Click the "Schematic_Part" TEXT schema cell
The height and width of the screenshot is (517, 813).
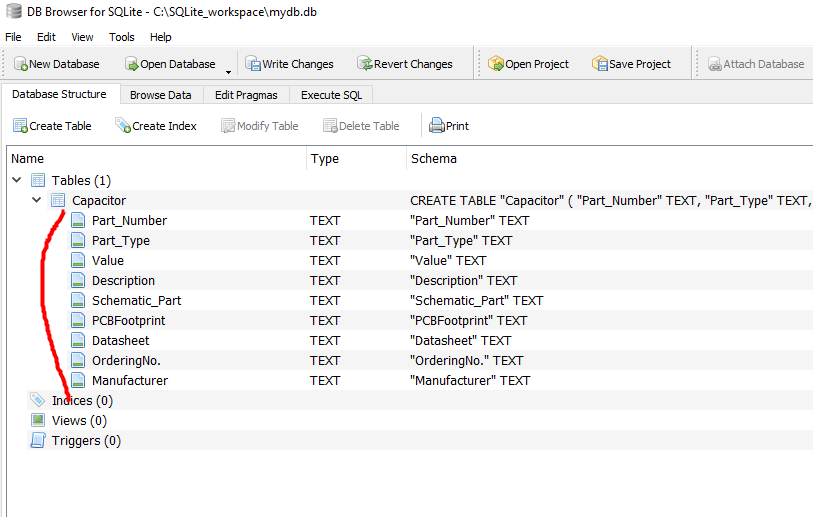point(476,301)
